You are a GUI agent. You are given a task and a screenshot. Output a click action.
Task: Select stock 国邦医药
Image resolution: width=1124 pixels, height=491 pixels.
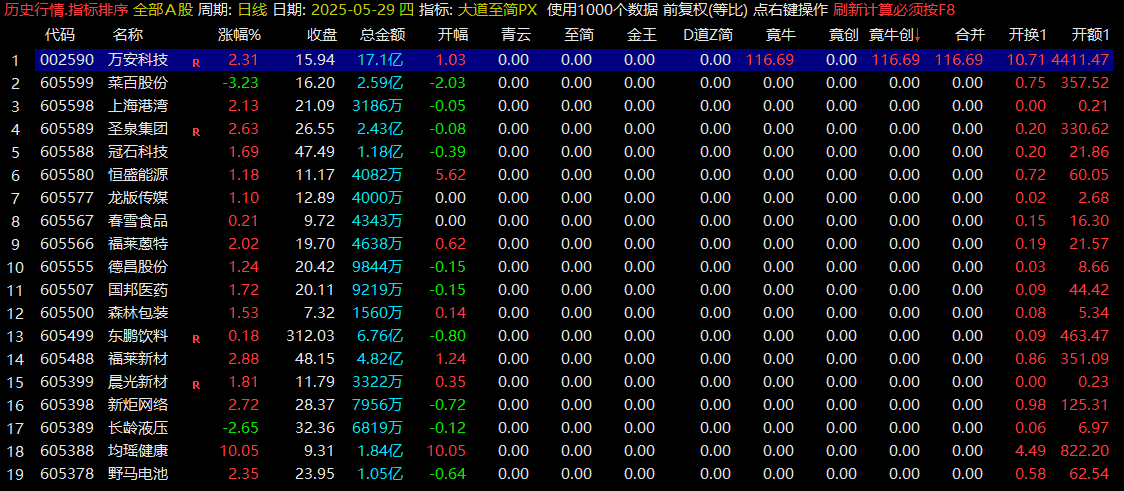pyautogui.click(x=138, y=290)
